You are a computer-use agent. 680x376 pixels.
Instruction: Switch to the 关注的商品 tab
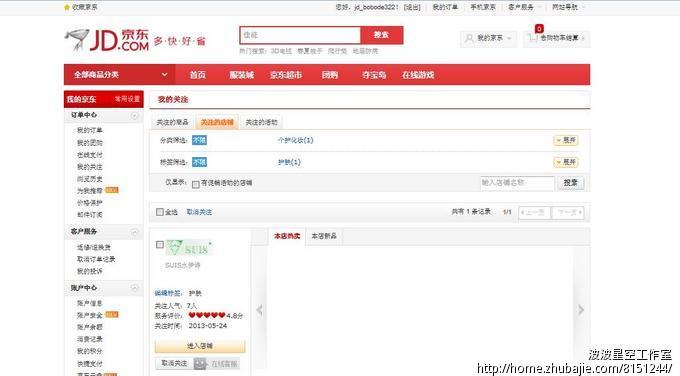click(173, 123)
